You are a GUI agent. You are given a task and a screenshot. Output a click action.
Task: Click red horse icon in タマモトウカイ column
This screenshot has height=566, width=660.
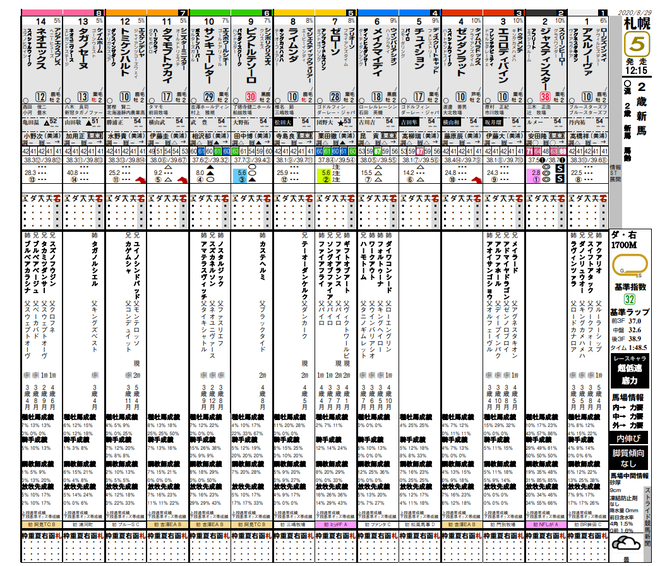coord(182,180)
